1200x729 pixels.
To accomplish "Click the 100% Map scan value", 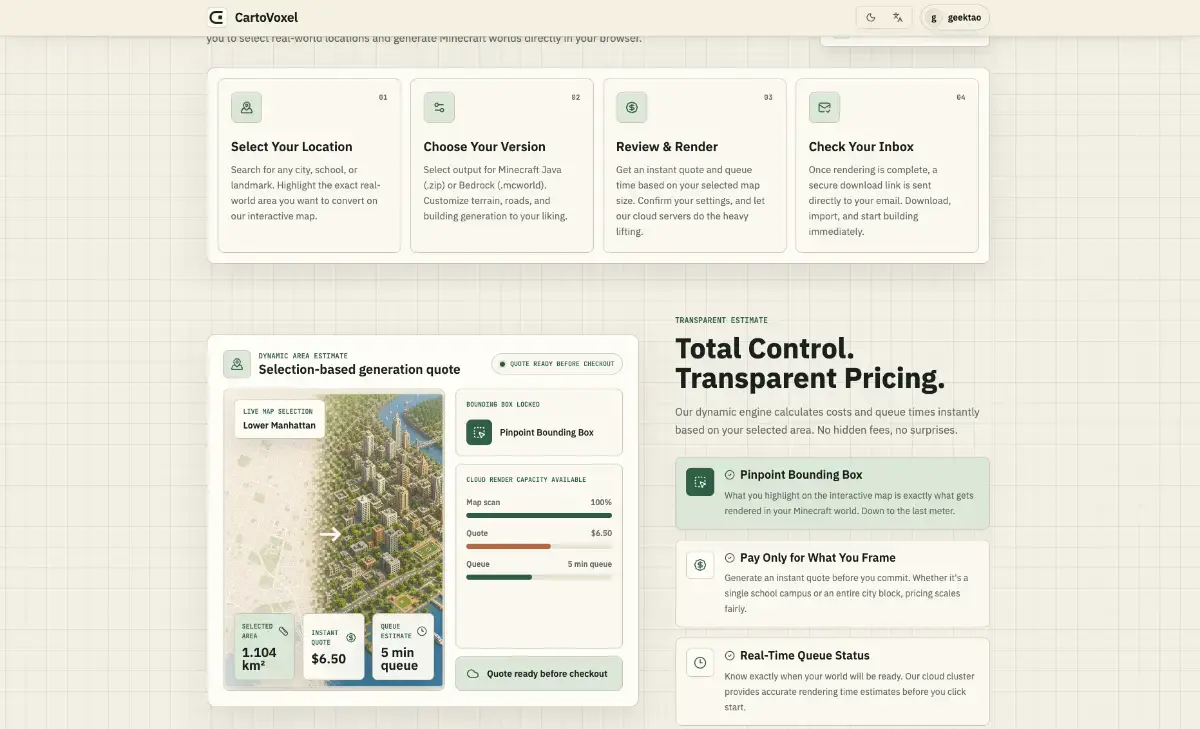I will tap(601, 502).
